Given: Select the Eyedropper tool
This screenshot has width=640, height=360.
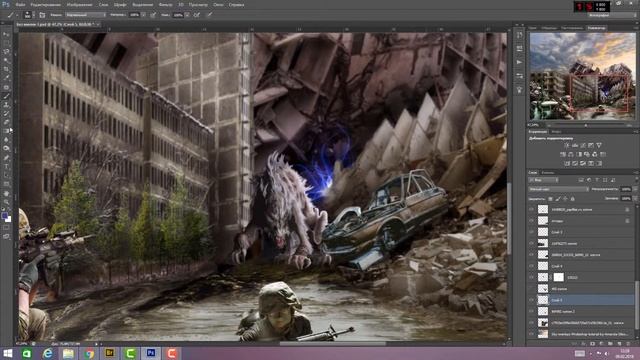Looking at the screenshot, I should (x=6, y=78).
